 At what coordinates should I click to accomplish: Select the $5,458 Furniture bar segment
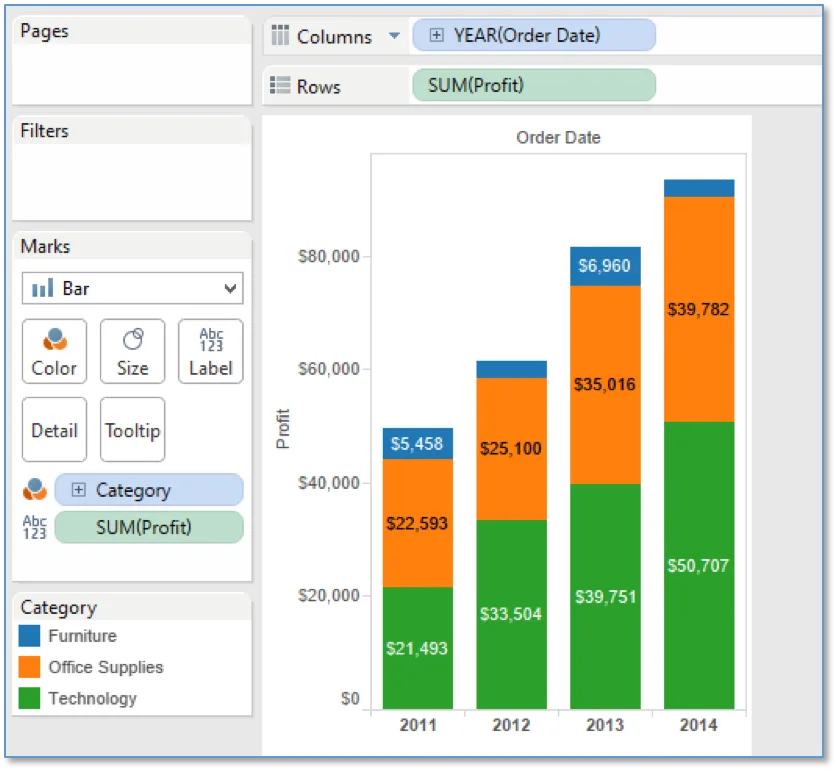click(x=418, y=443)
